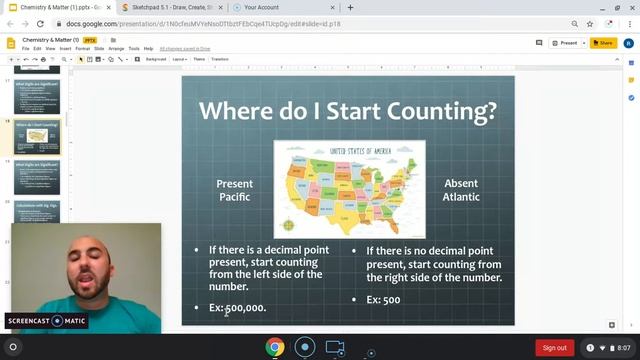Click the Theme button
The height and width of the screenshot is (360, 640).
199,59
